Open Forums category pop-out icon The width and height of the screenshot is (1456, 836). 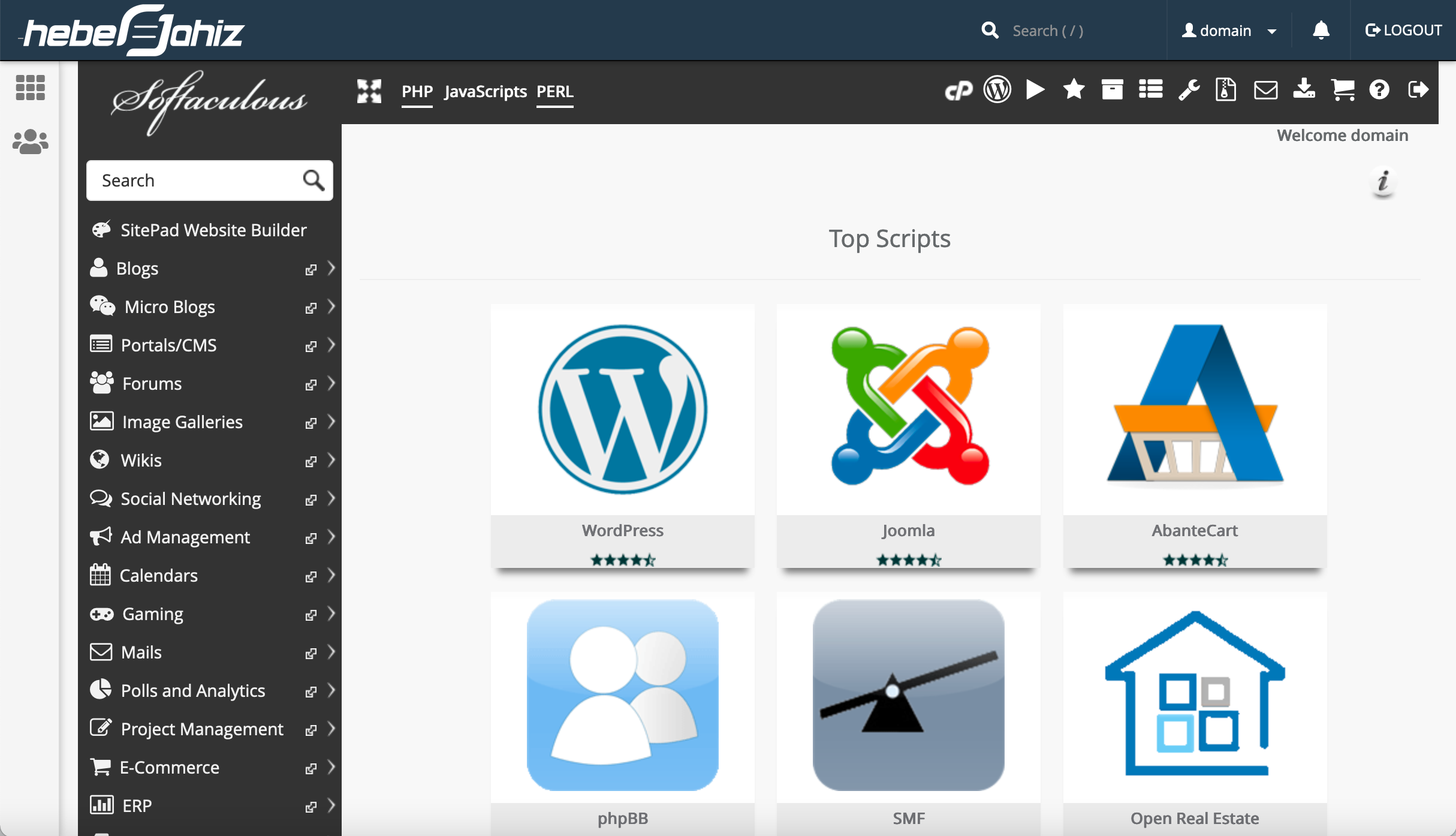click(x=311, y=384)
